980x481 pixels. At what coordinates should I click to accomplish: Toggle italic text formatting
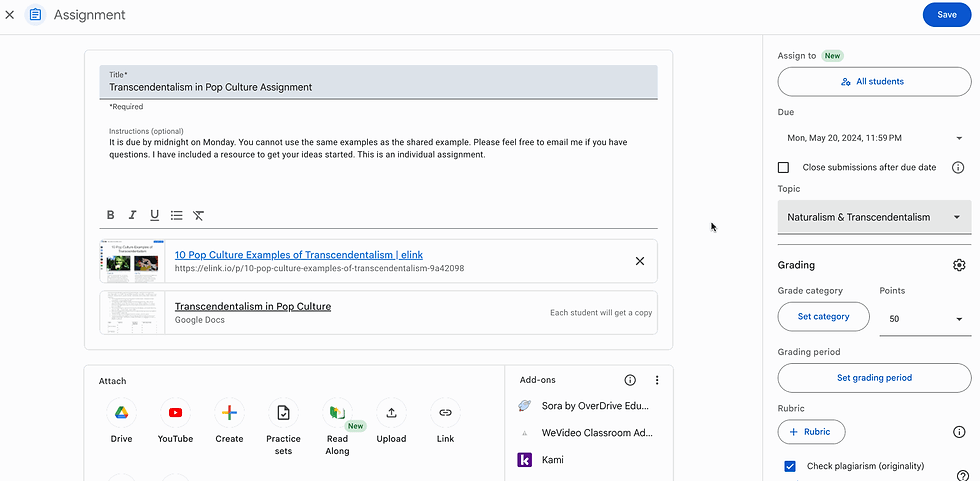132,215
